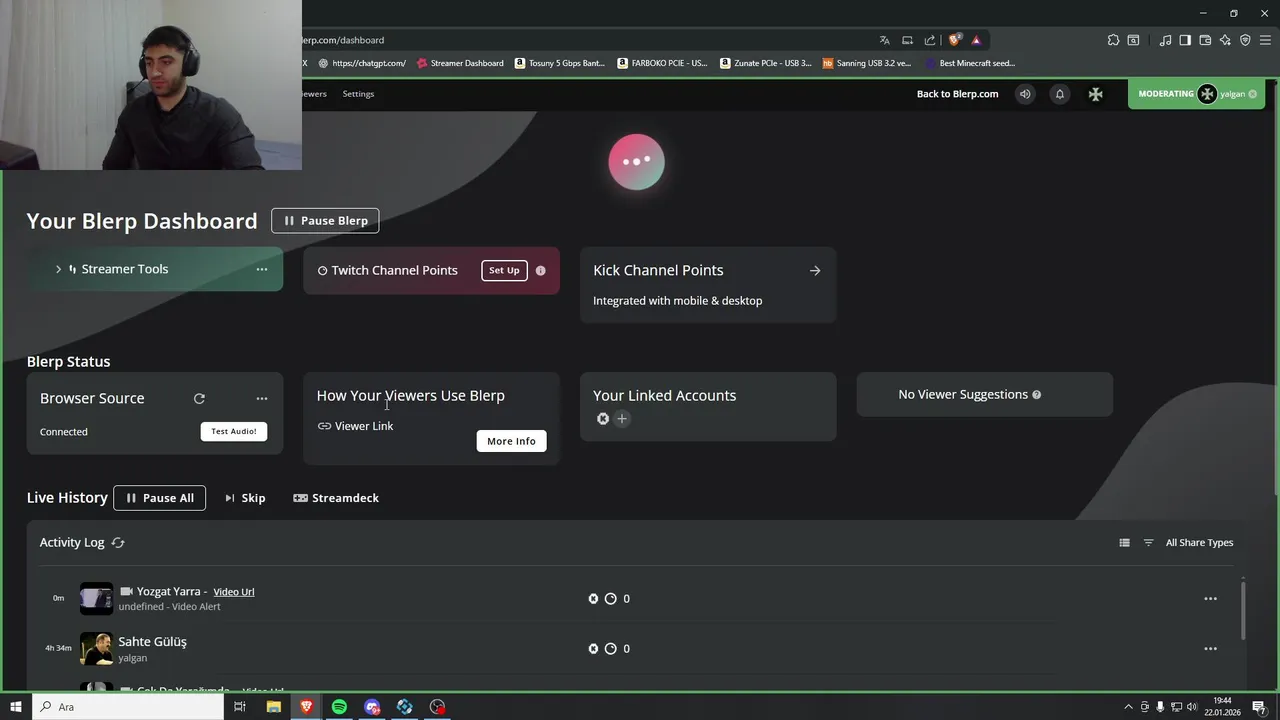
Task: Open the chatgpt.com bookmark
Action: pos(362,63)
